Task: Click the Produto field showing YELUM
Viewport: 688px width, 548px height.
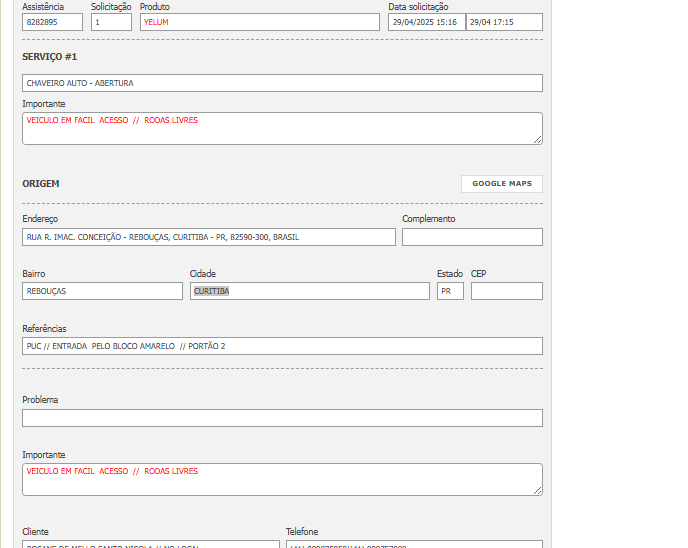Action: (260, 22)
